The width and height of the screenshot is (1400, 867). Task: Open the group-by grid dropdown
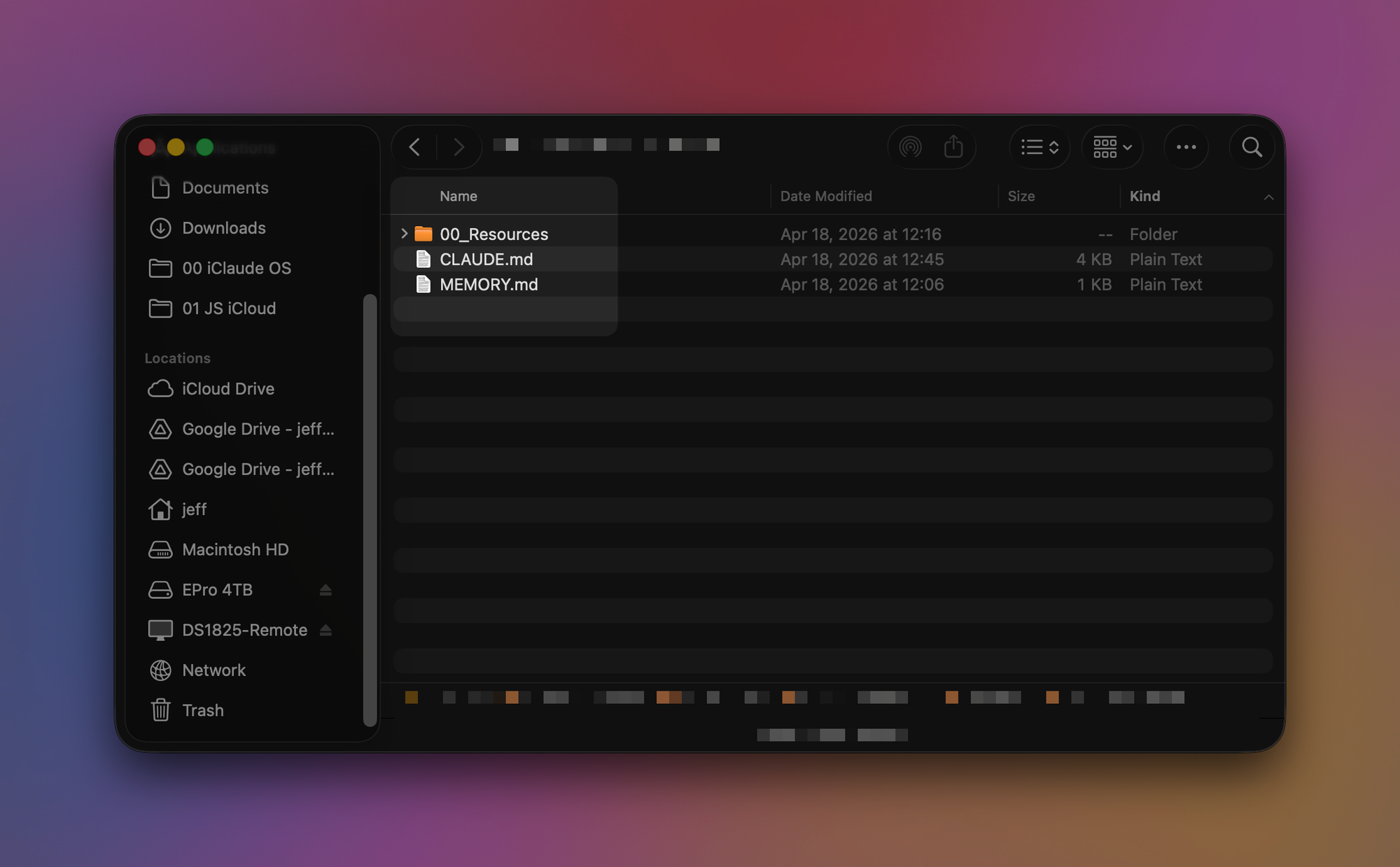[1112, 147]
